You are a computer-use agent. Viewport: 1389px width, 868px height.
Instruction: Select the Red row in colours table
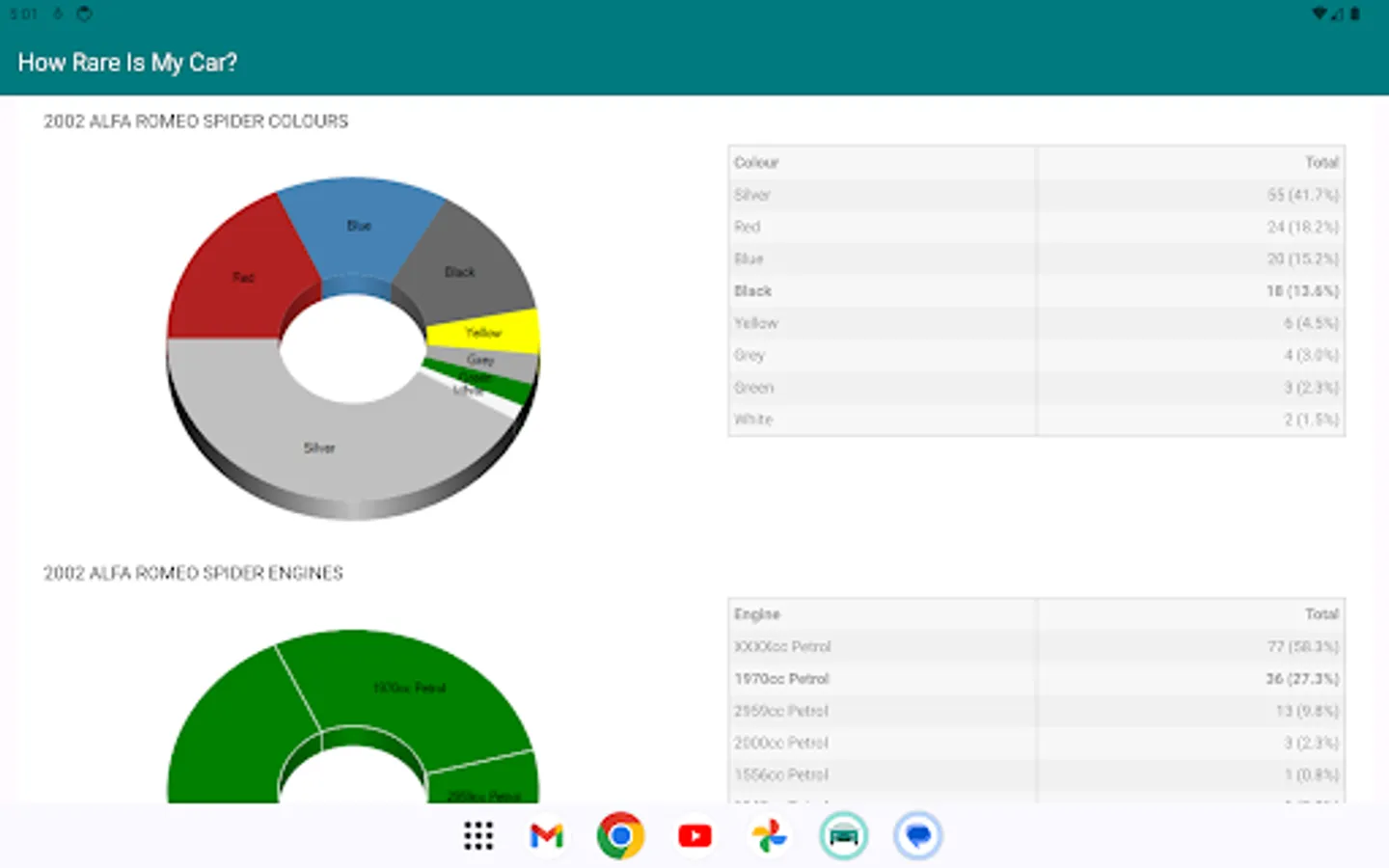(x=1037, y=227)
